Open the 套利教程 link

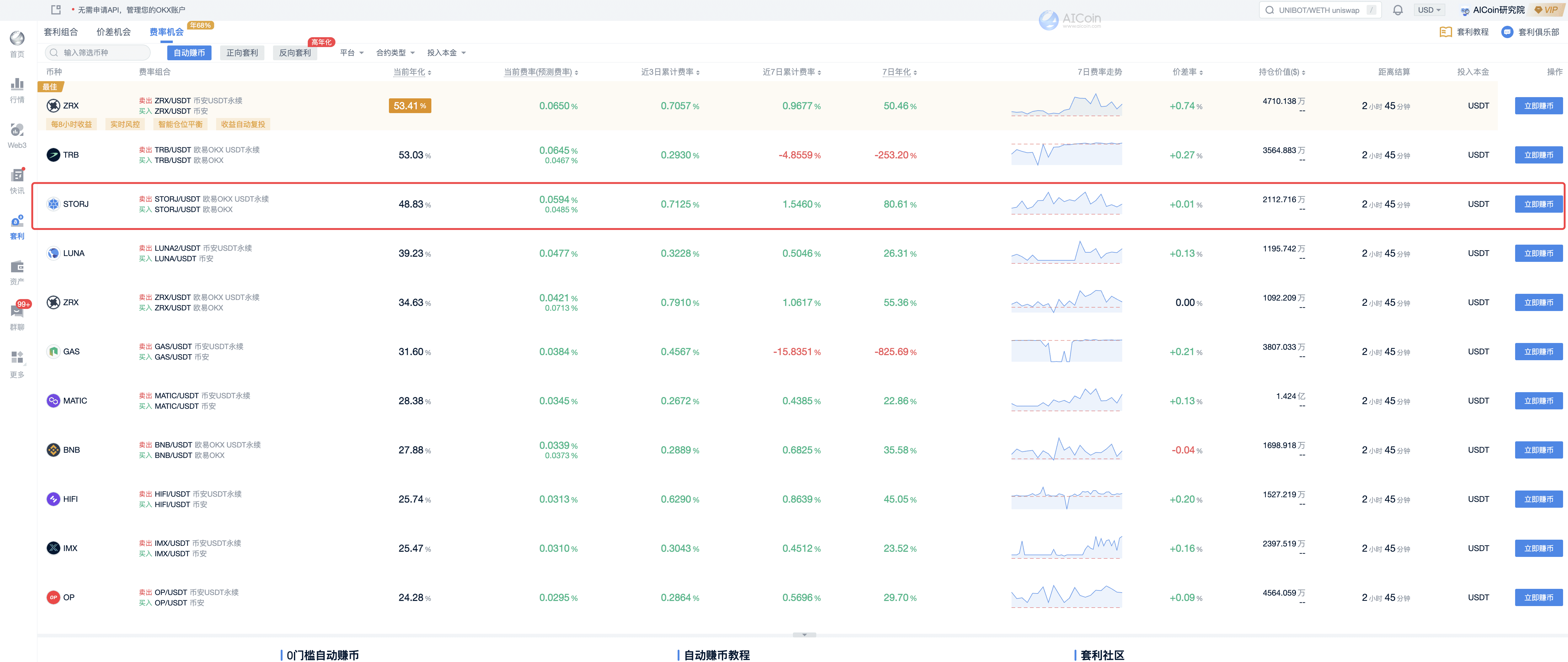1472,32
